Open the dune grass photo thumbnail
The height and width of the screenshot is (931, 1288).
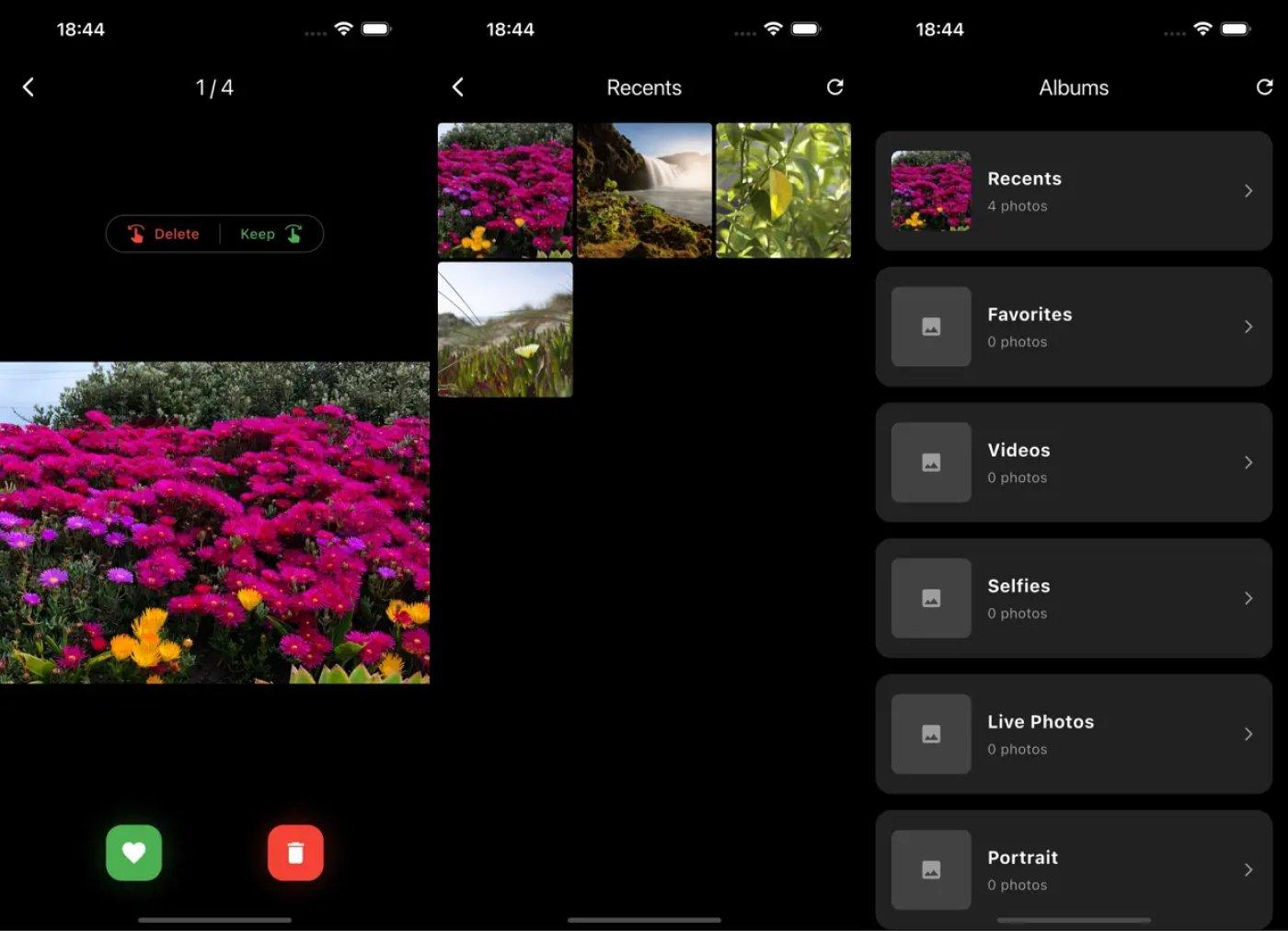pyautogui.click(x=505, y=329)
